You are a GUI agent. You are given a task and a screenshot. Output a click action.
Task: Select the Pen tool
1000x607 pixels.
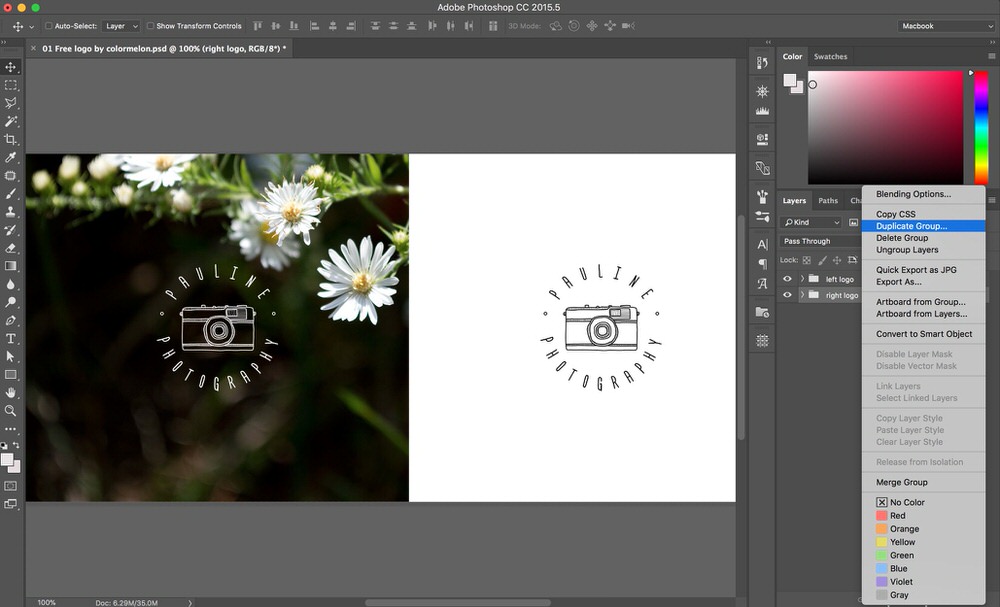11,320
